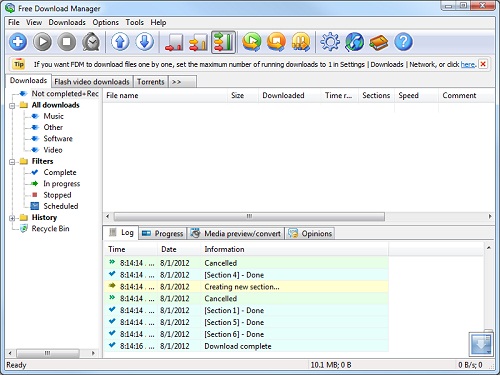Switch to the Downloads tab

(x=29, y=81)
